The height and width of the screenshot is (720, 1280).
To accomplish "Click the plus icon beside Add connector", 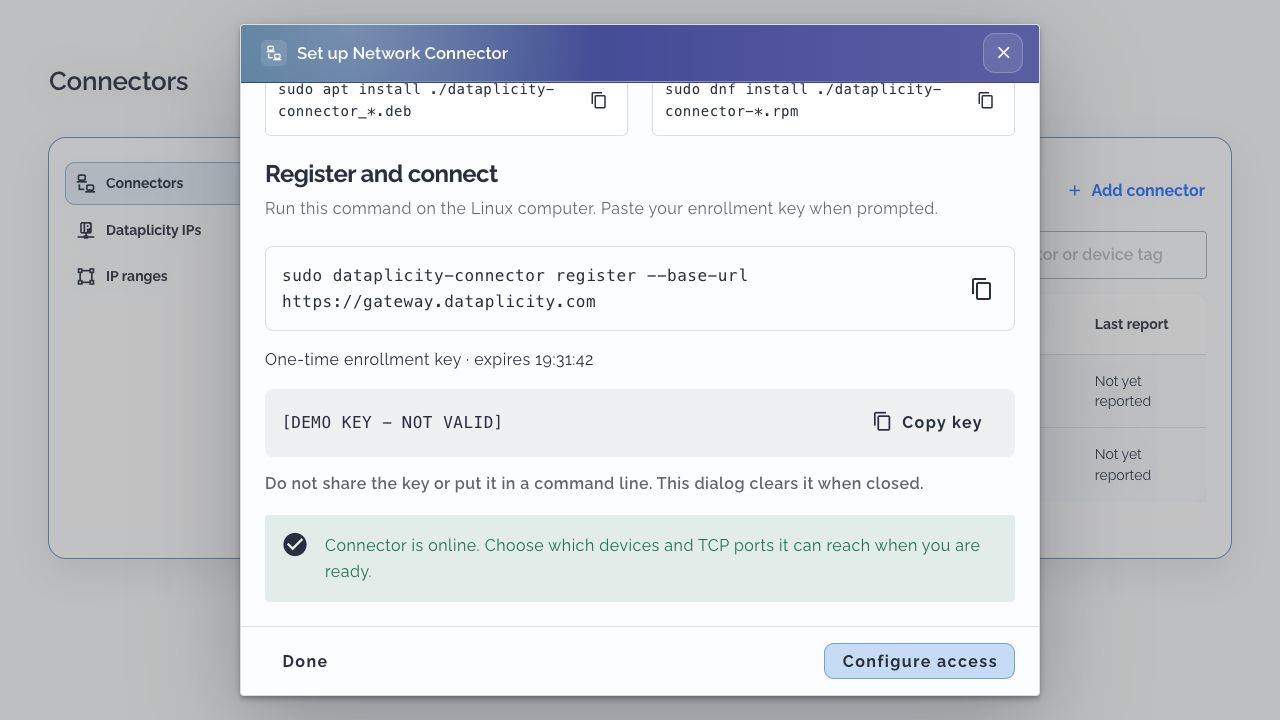I will pyautogui.click(x=1075, y=190).
